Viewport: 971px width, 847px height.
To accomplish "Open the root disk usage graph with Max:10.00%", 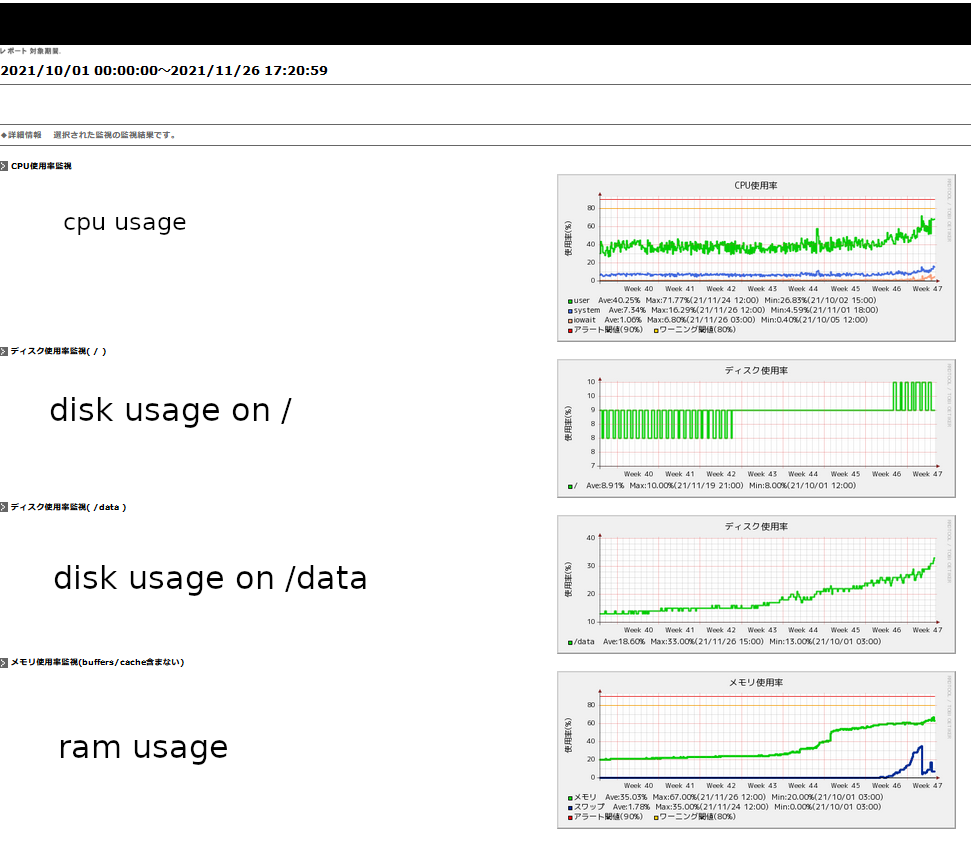I will (x=756, y=428).
